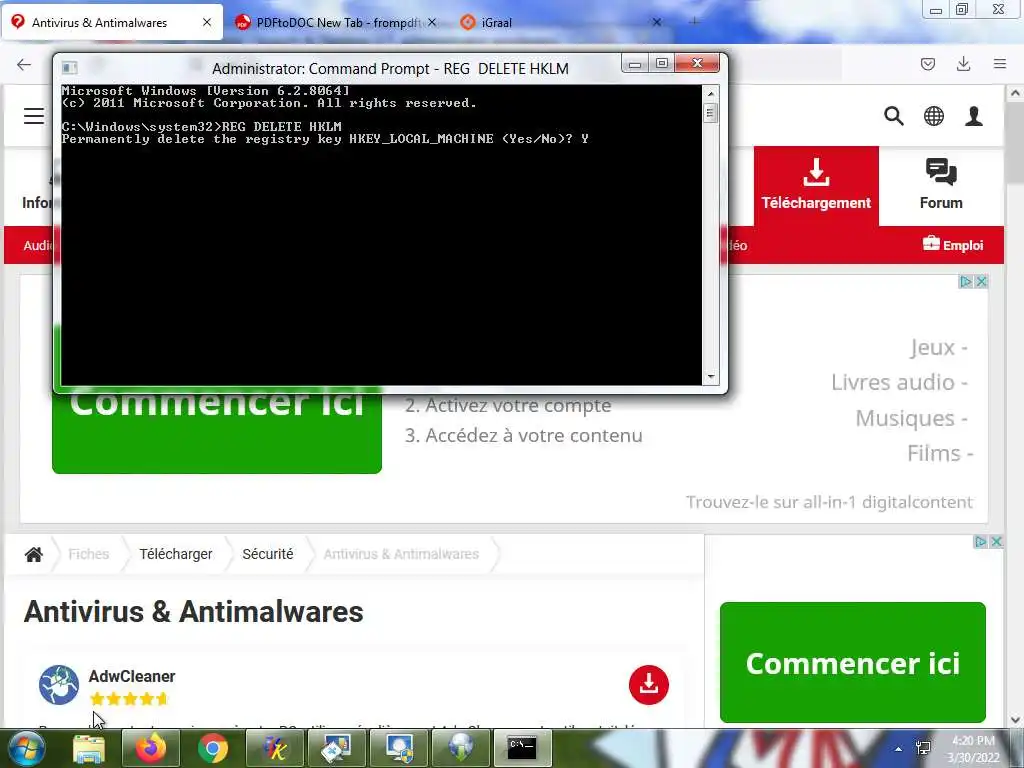The width and height of the screenshot is (1024, 768).
Task: Close the PDFtoDOC New Tab tab
Action: pyautogui.click(x=432, y=22)
